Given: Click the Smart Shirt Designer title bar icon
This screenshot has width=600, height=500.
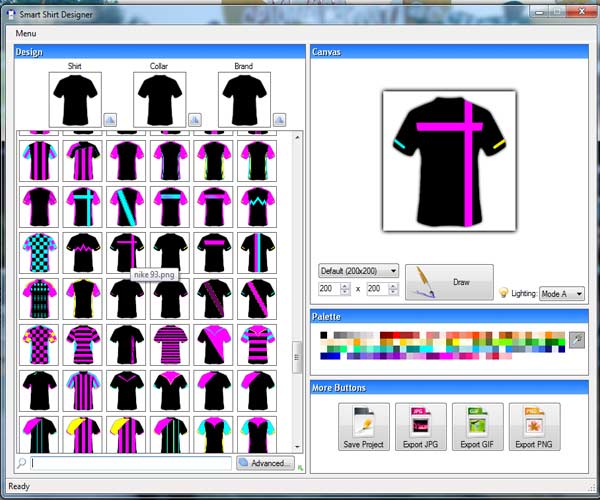Looking at the screenshot, I should pyautogui.click(x=11, y=14).
